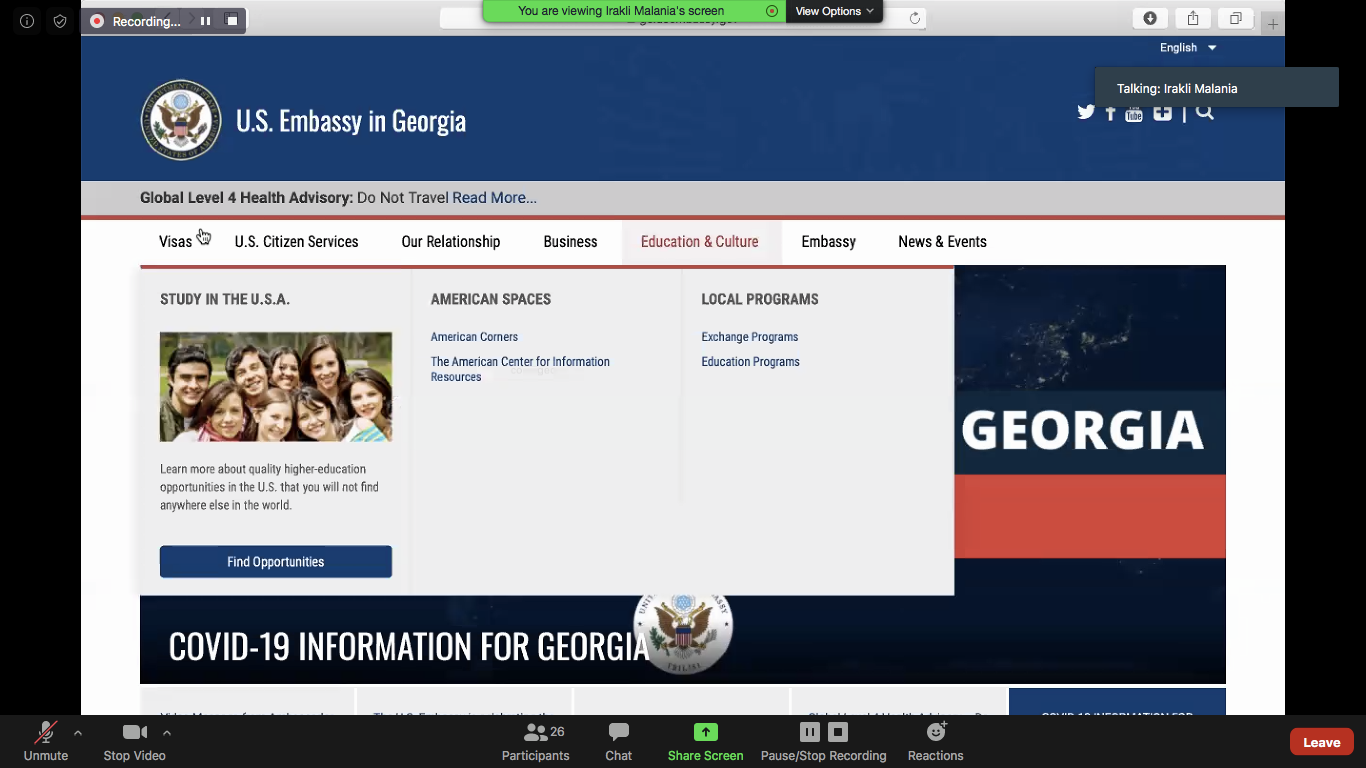Open the website search icon
Viewport: 1366px width, 768px height.
pos(1205,112)
